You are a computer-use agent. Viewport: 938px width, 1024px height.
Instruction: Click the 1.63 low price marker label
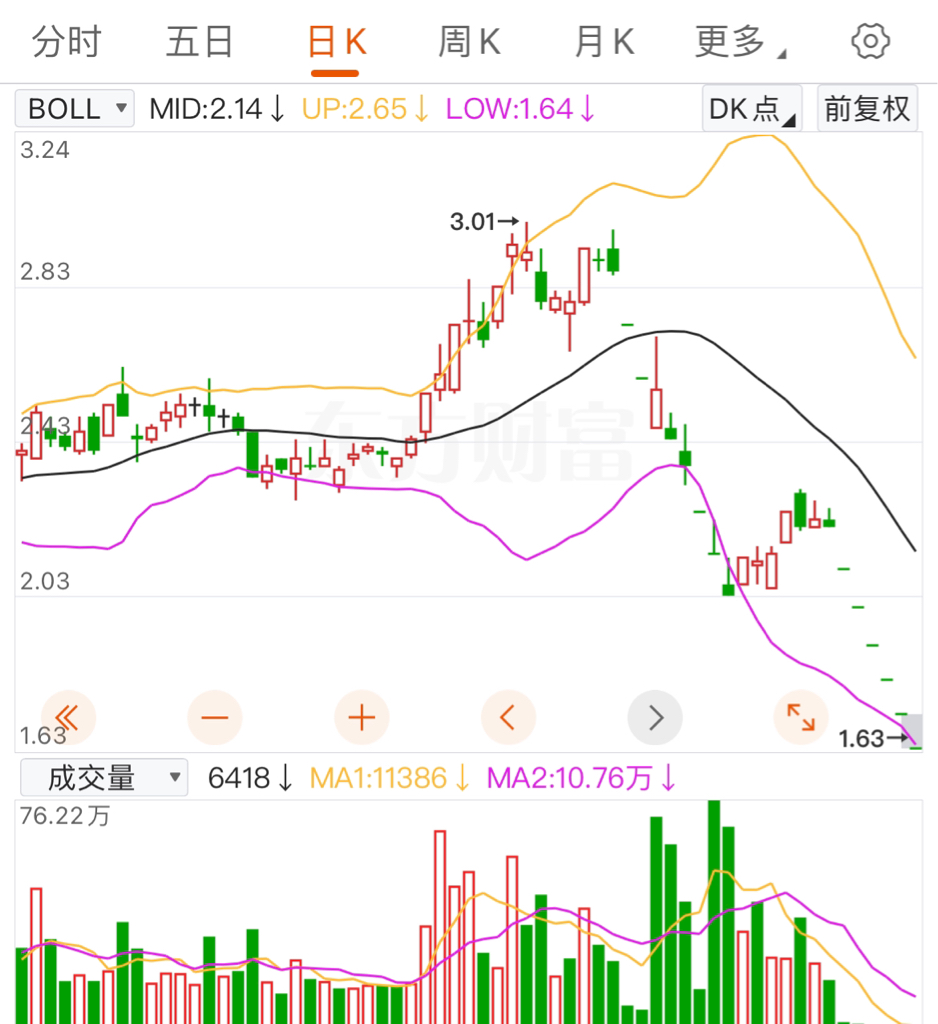pyautogui.click(x=862, y=739)
